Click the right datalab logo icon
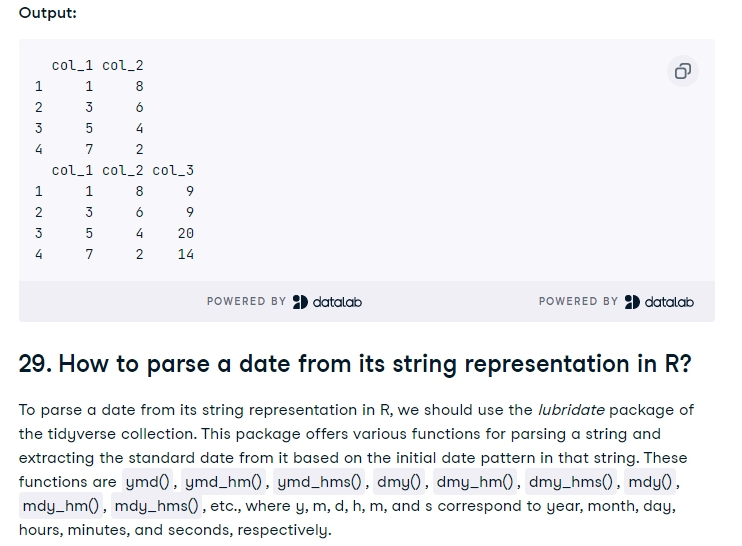This screenshot has height=546, width=742. [x=632, y=302]
